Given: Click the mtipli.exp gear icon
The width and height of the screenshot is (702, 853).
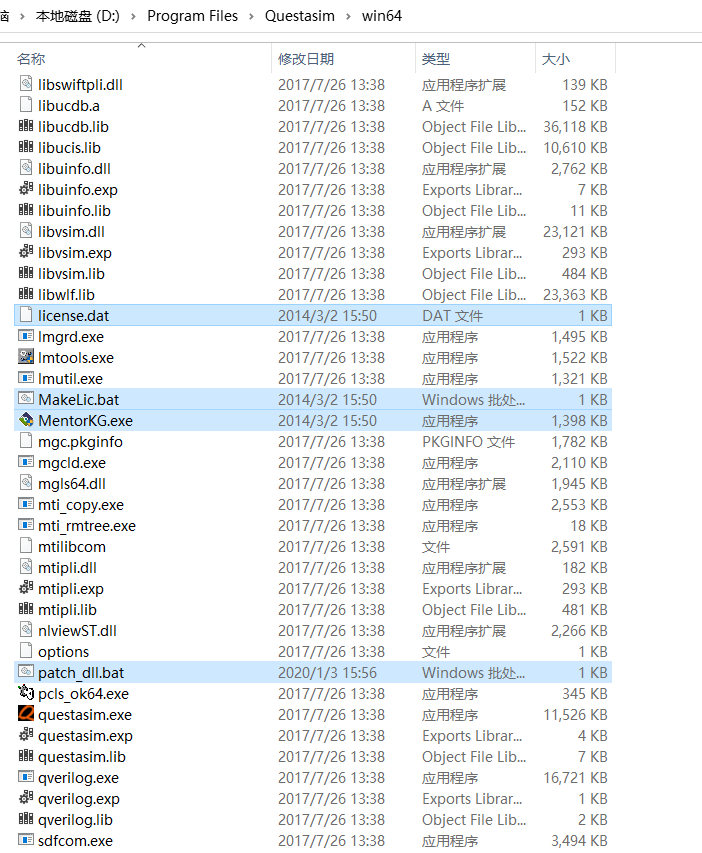Looking at the screenshot, I should tap(26, 588).
